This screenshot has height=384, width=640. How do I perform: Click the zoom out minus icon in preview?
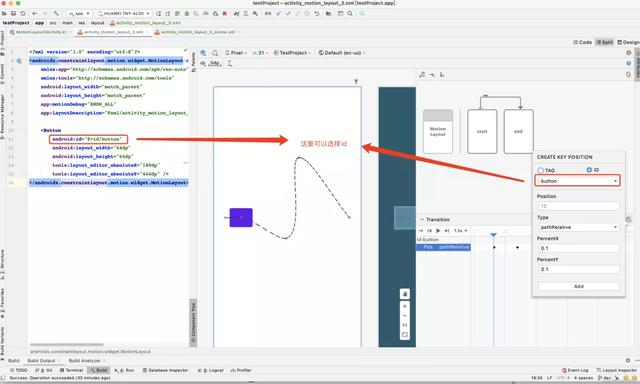click(x=405, y=315)
